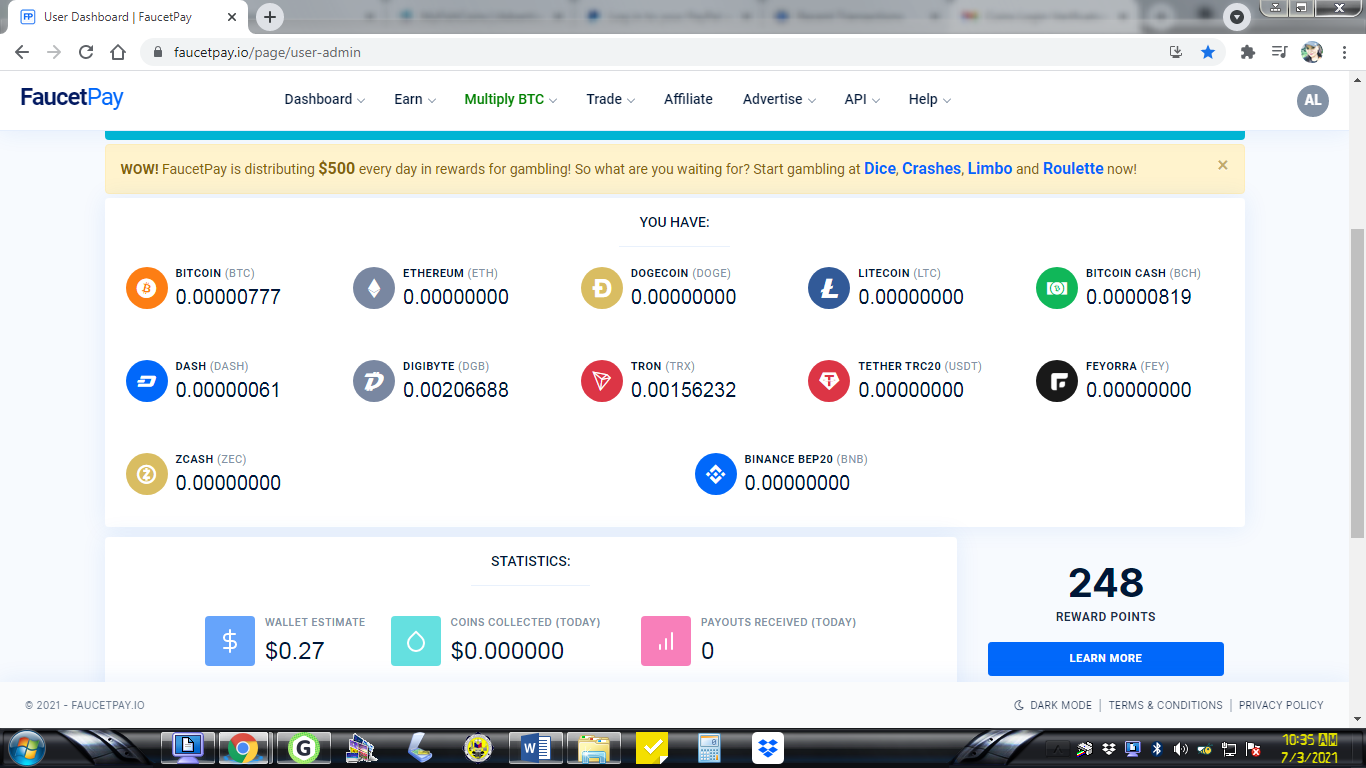This screenshot has width=1366, height=768.
Task: Click the install app icon in address bar
Action: point(1177,52)
